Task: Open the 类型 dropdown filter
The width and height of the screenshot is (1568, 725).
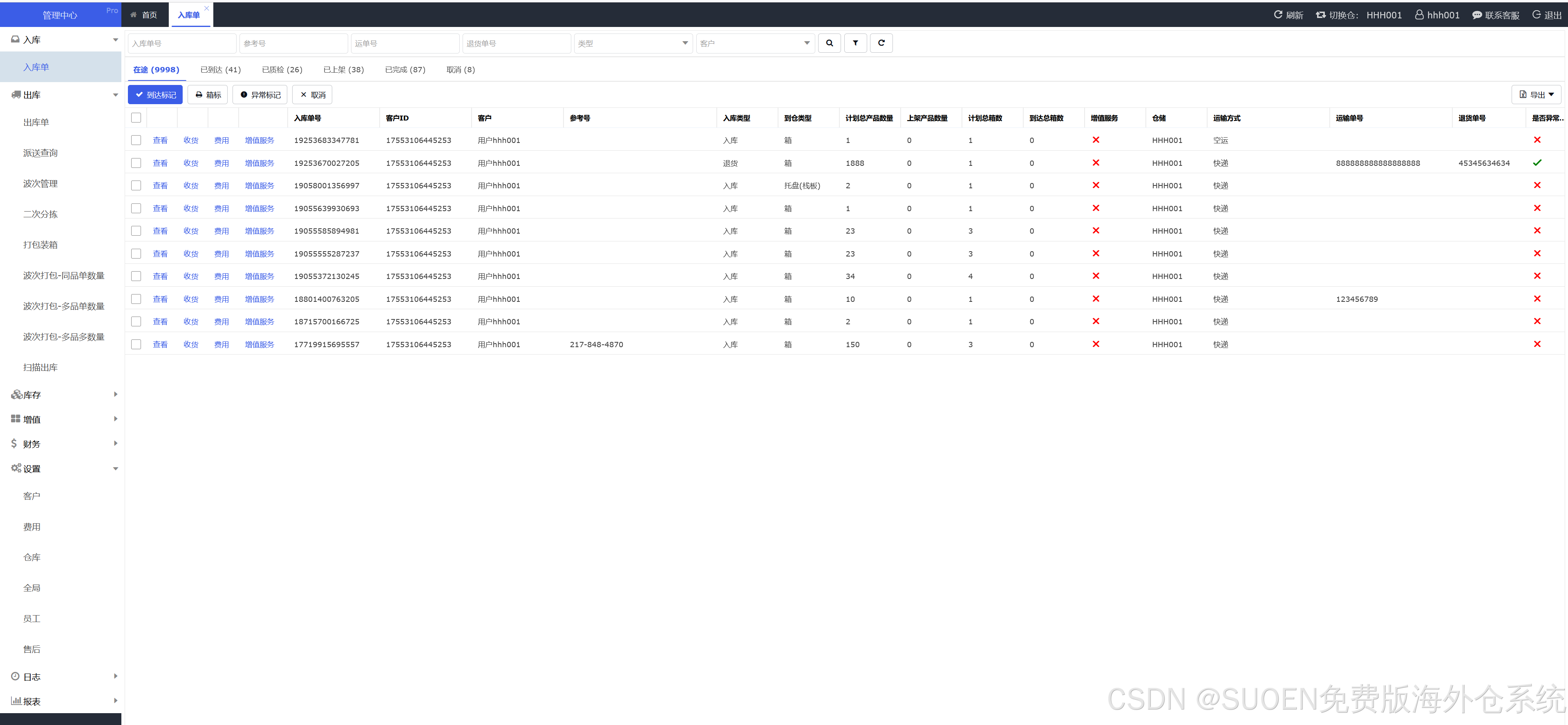Action: tap(633, 43)
